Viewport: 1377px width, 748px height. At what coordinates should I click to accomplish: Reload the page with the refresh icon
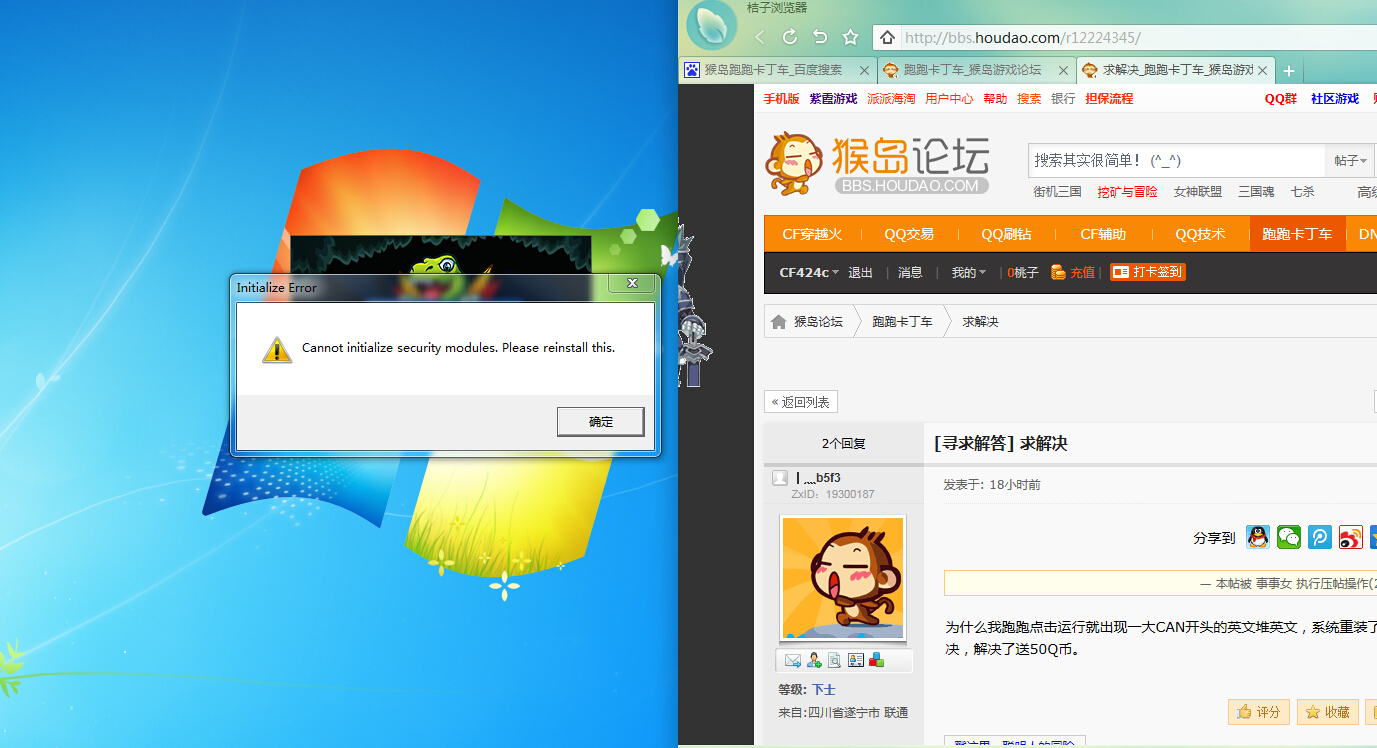click(790, 38)
